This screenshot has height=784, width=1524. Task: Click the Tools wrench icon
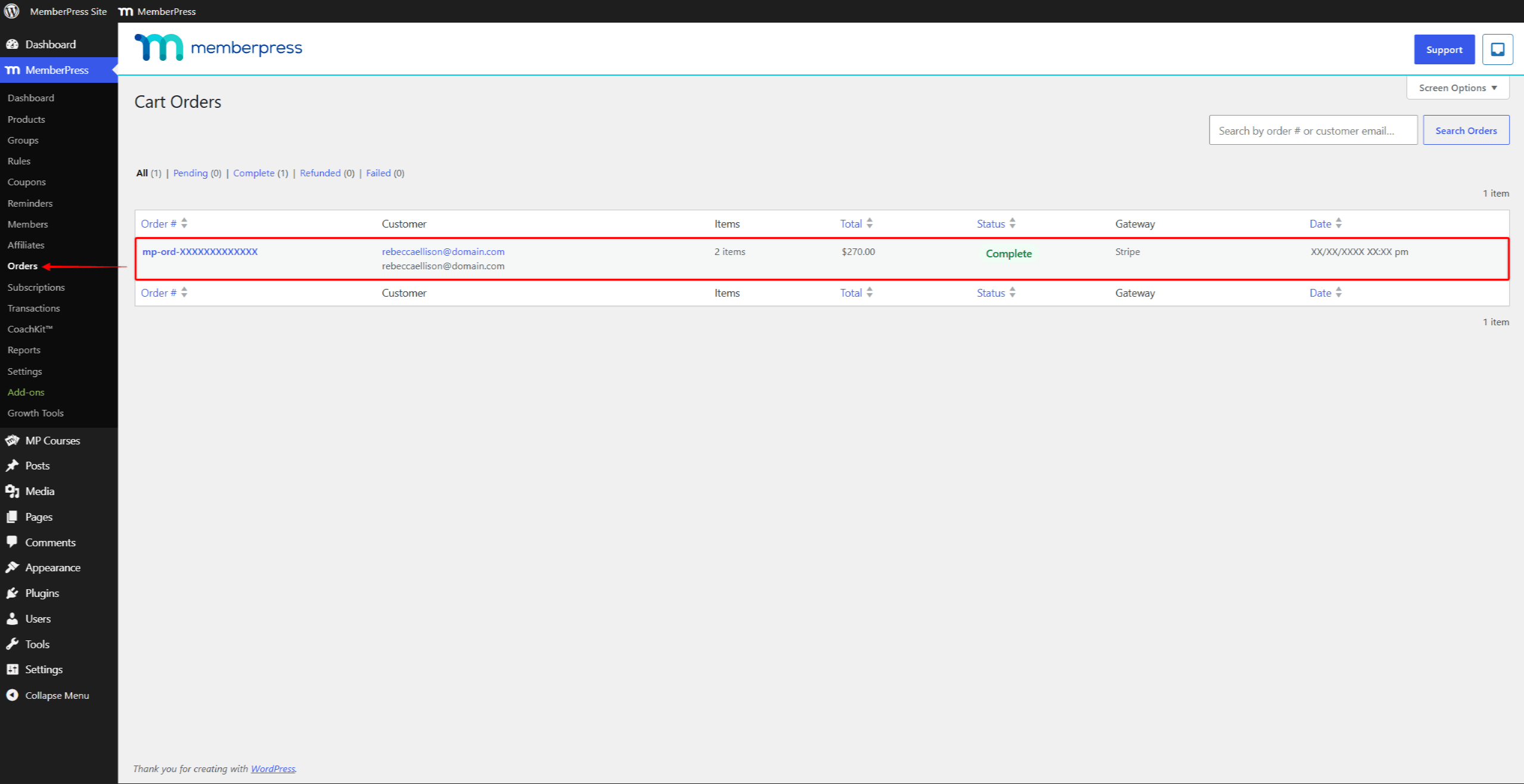pyautogui.click(x=12, y=644)
